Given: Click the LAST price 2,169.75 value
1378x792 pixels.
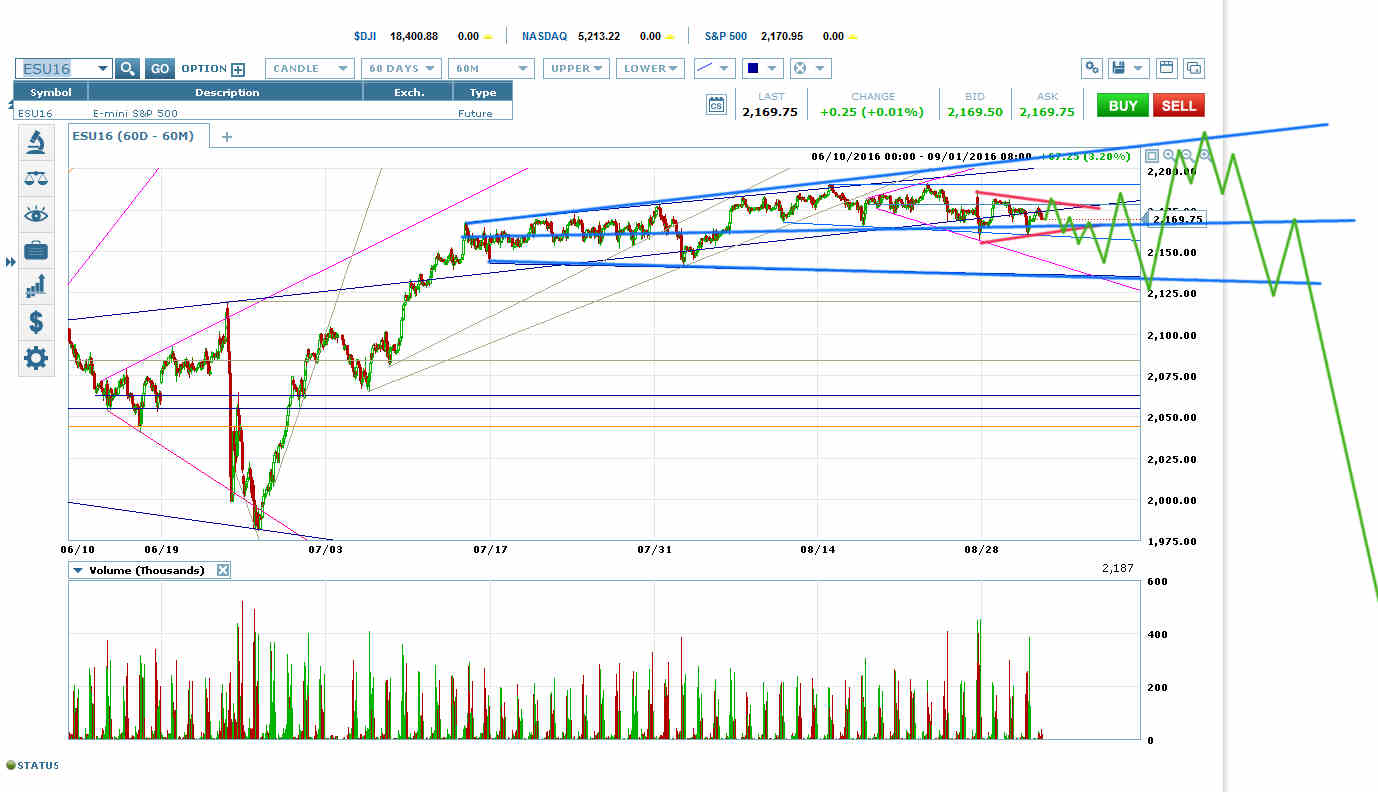Looking at the screenshot, I should [x=770, y=112].
